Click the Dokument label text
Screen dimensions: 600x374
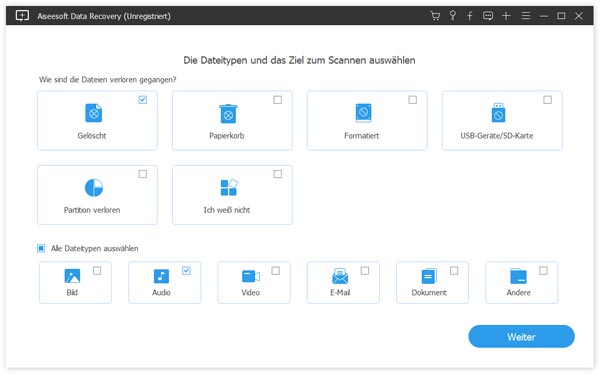[429, 292]
